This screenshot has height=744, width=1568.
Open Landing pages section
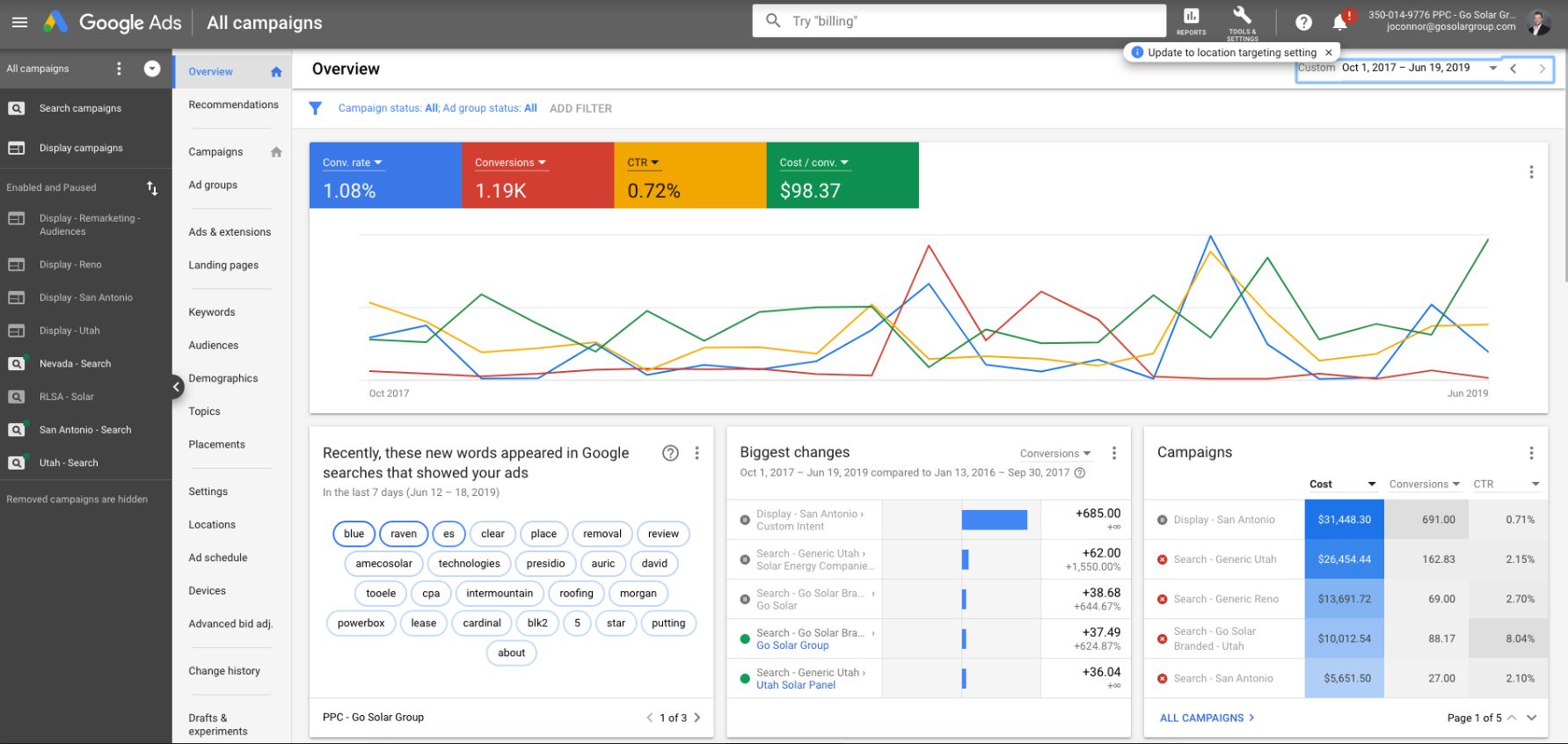[223, 265]
